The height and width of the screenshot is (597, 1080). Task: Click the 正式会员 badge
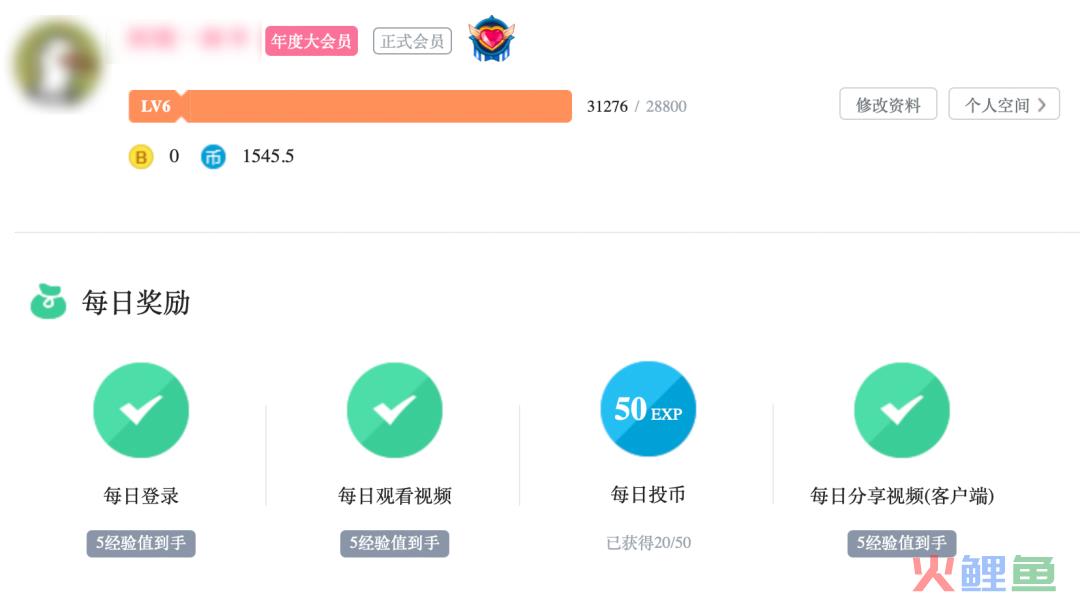(413, 41)
